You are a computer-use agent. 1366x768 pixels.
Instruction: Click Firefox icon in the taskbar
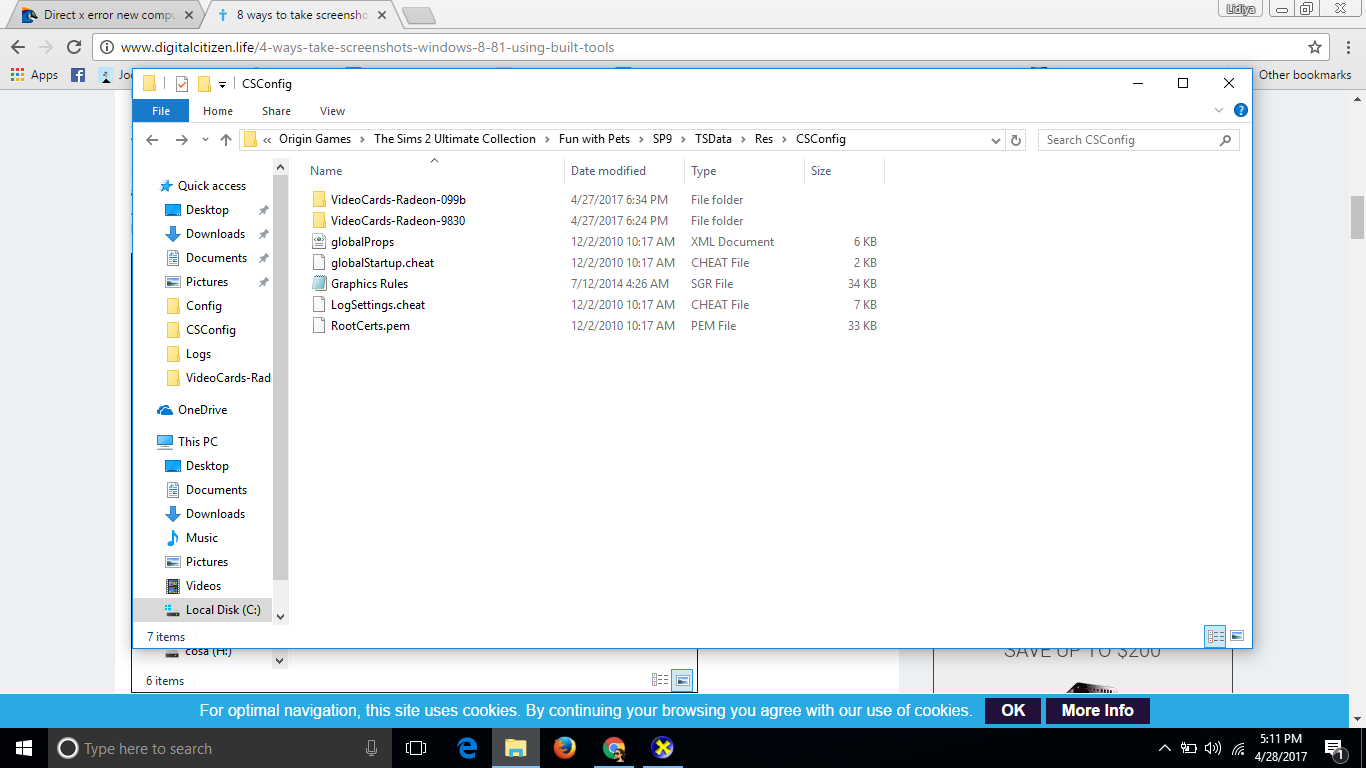[565, 748]
